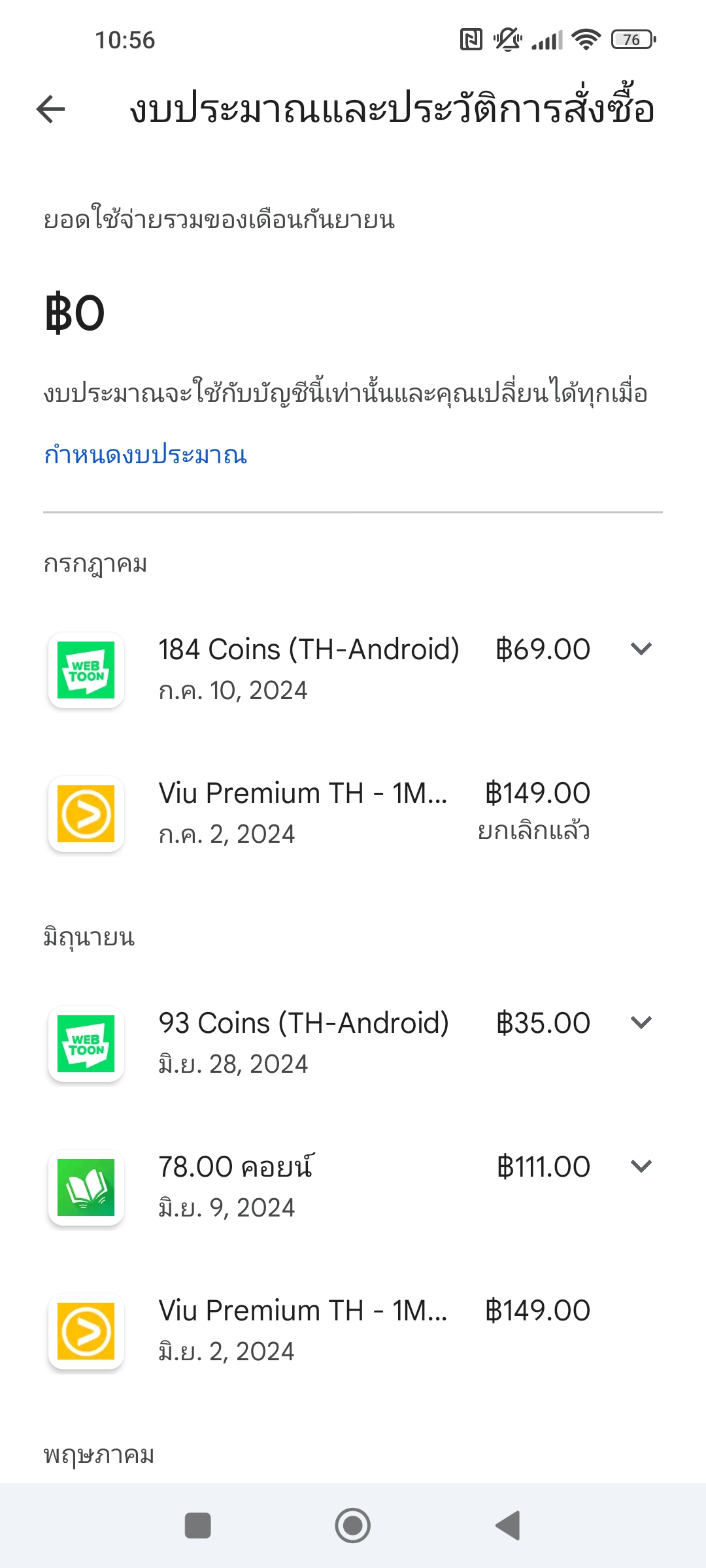Select the 78.00 คอยน์ purchase title
Viewport: 706px width, 1568px height.
click(x=236, y=1166)
